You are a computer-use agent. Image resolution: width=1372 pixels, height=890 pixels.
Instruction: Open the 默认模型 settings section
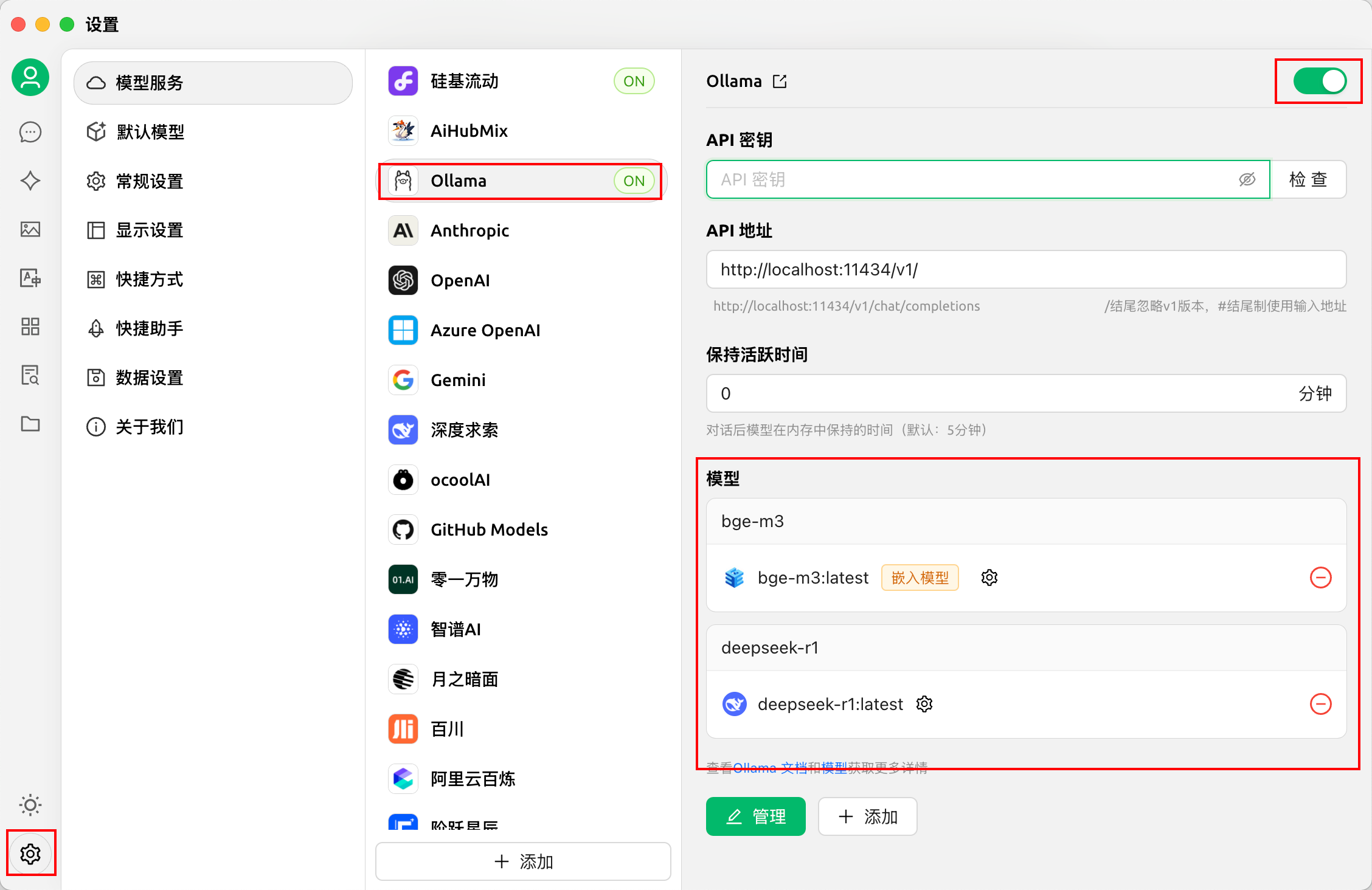(x=150, y=132)
